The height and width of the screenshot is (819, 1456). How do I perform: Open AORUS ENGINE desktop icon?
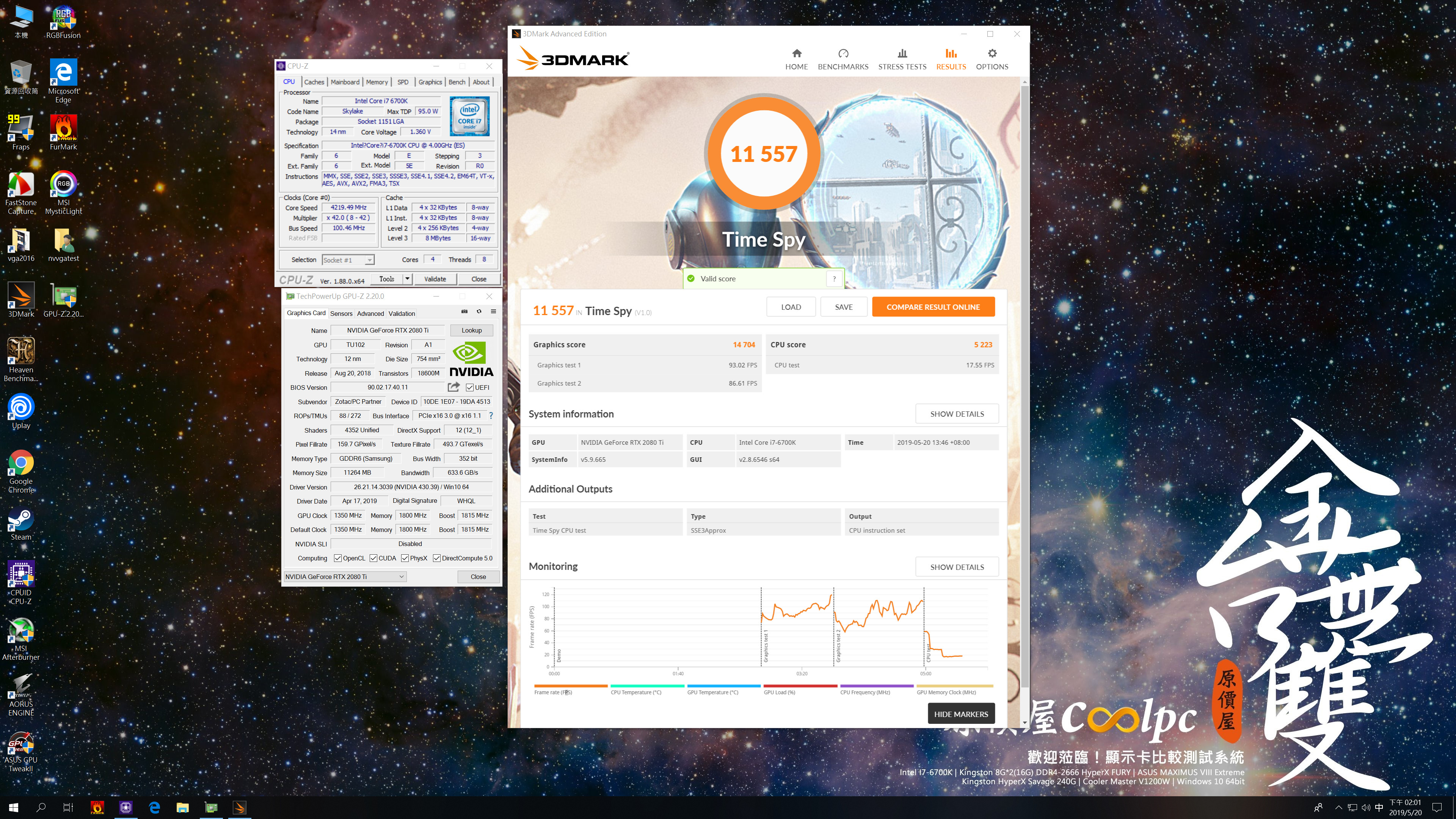tap(21, 695)
